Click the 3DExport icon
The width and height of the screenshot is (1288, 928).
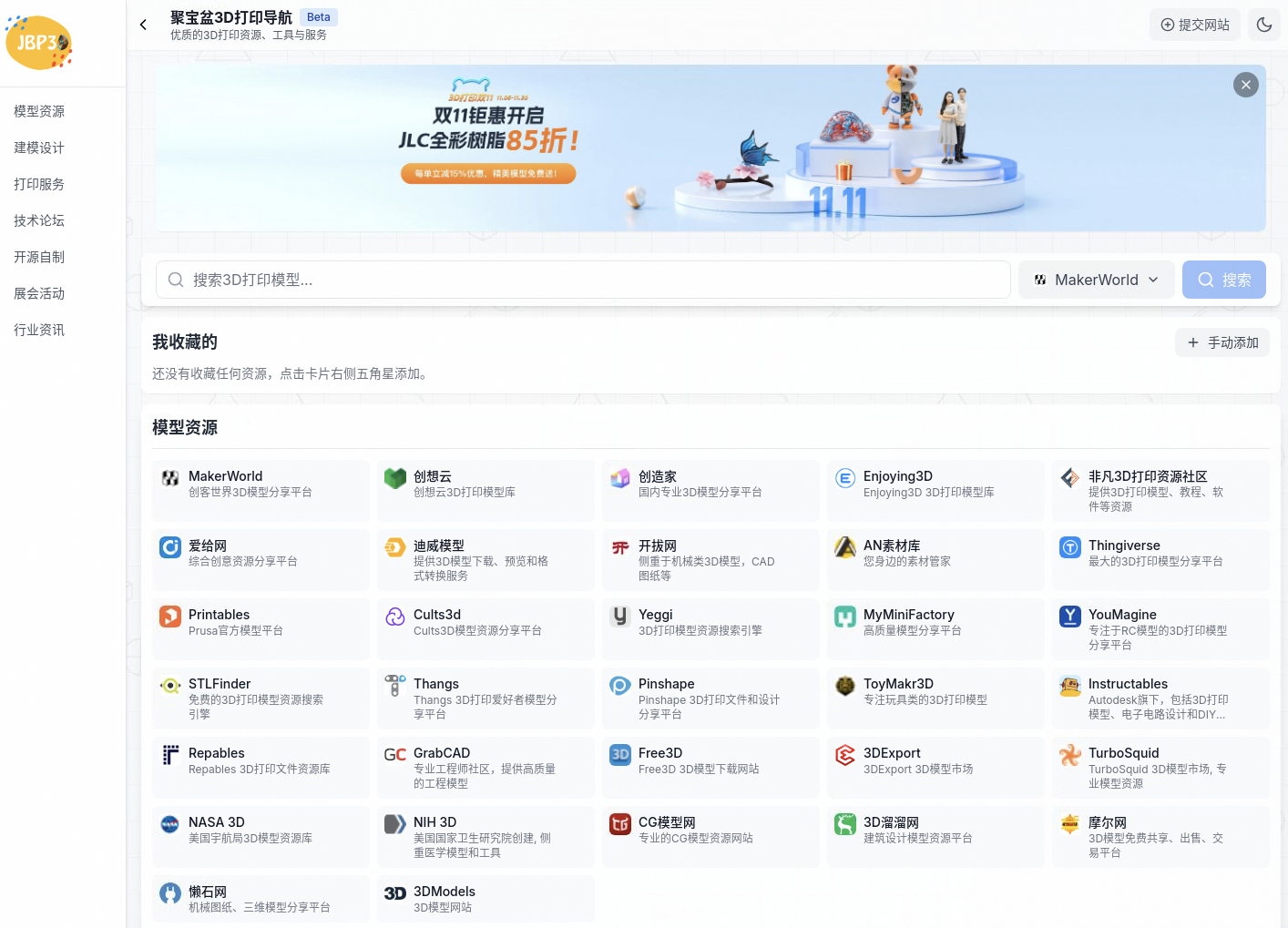tap(845, 755)
